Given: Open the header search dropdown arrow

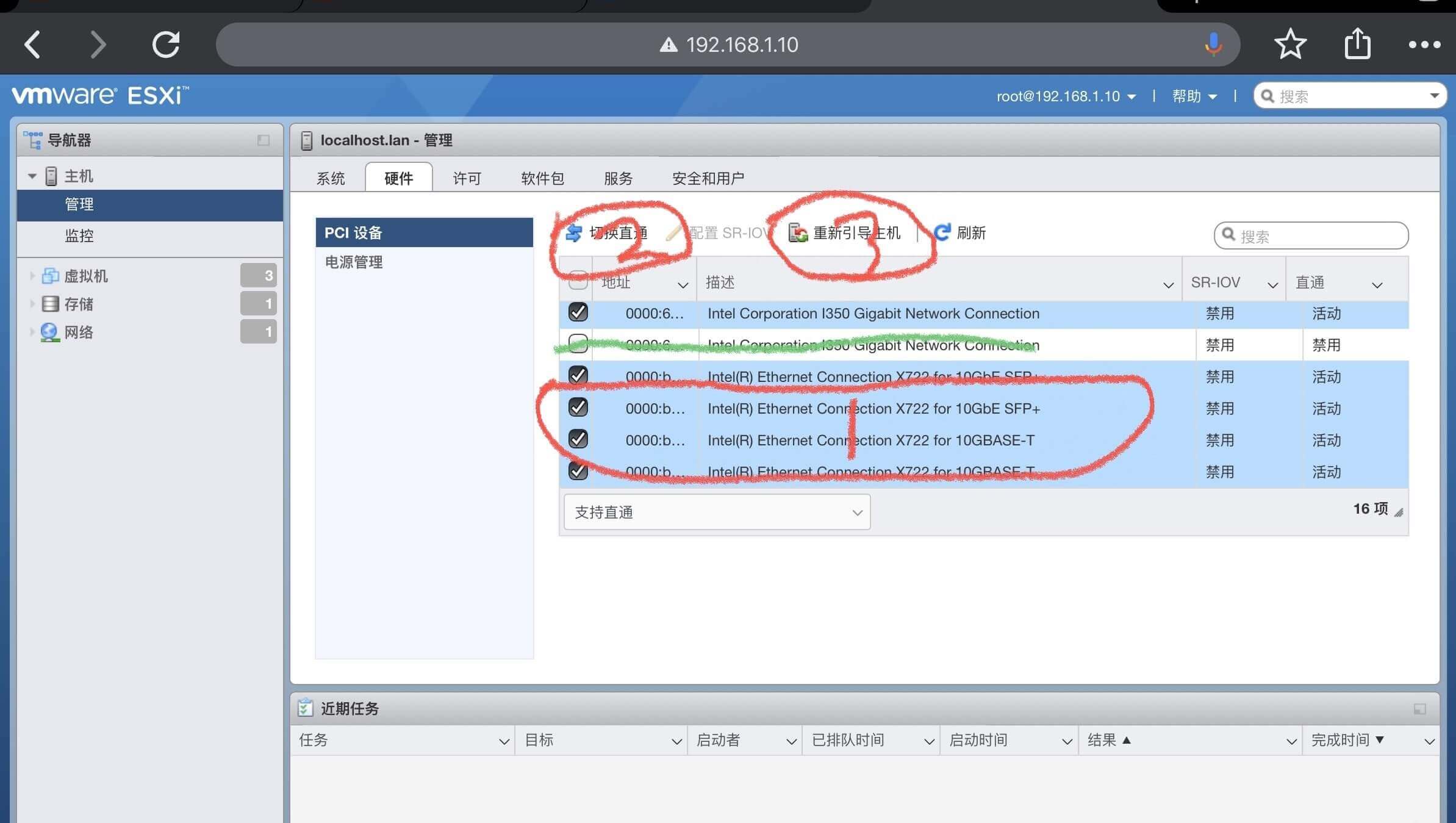Looking at the screenshot, I should pyautogui.click(x=1434, y=96).
